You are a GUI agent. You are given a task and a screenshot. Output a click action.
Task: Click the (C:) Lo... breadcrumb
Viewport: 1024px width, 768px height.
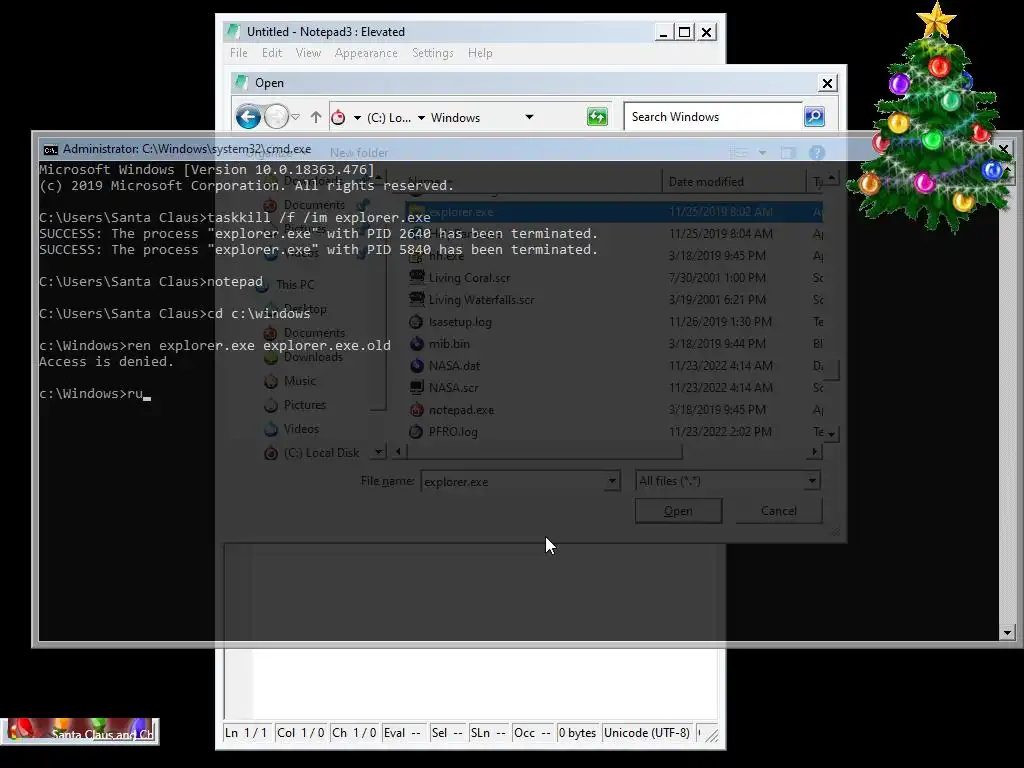click(x=389, y=118)
